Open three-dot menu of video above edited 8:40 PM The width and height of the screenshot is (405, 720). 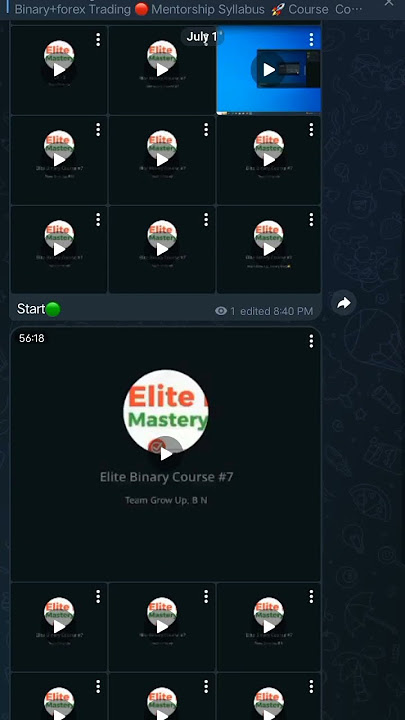(311, 220)
